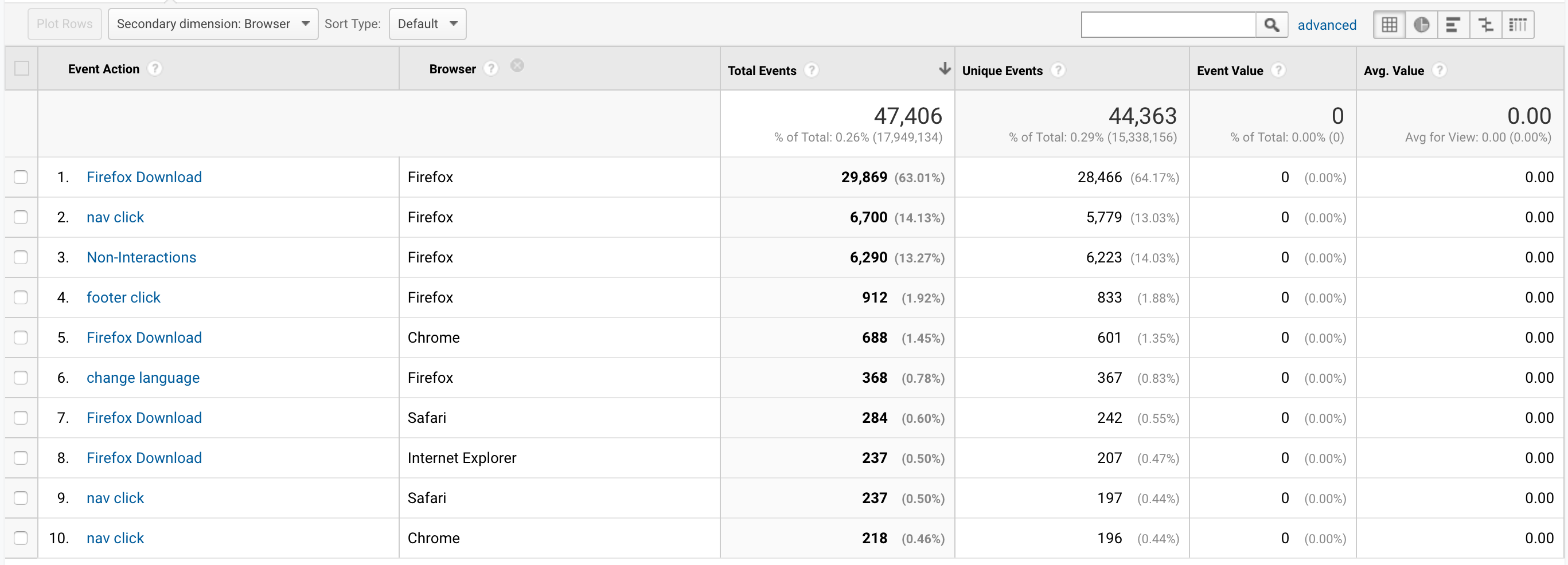Switch to the data table view icon
1568x565 pixels.
(1390, 25)
